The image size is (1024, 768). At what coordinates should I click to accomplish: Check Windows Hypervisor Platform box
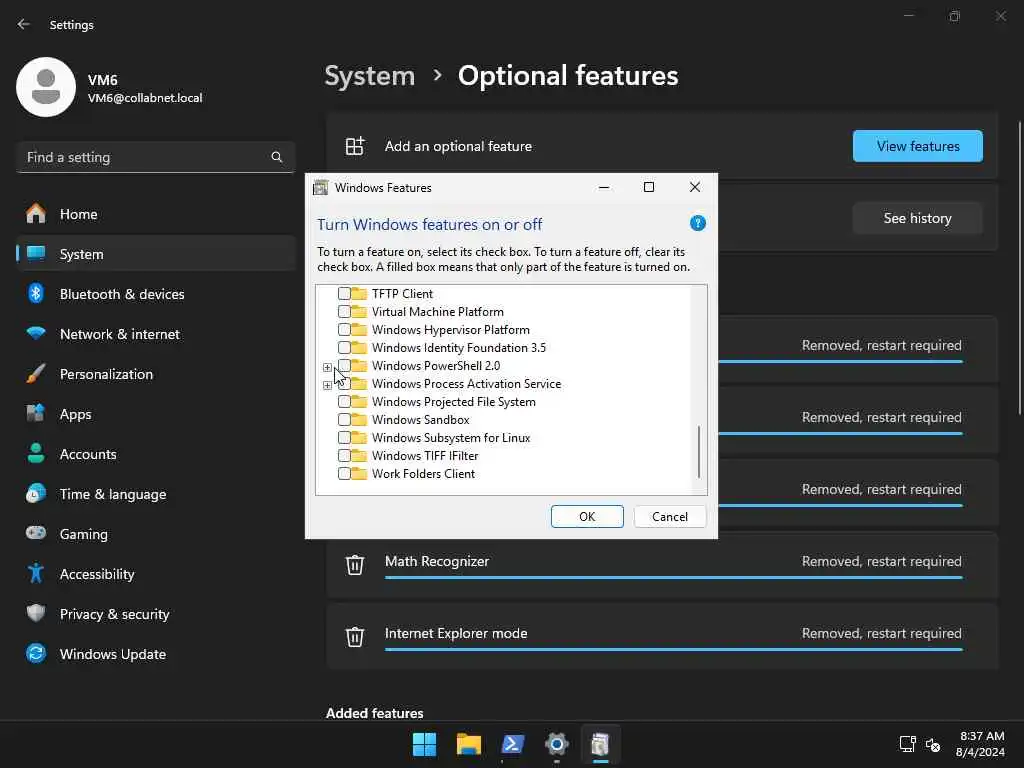pos(344,330)
